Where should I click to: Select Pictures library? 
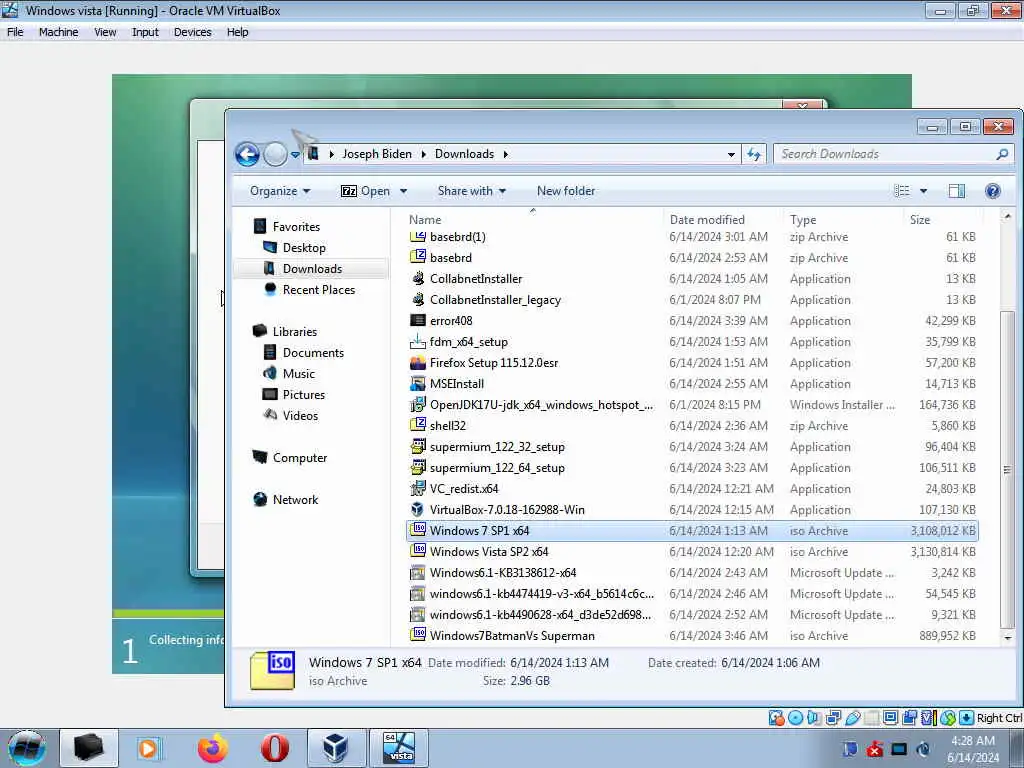pyautogui.click(x=304, y=394)
